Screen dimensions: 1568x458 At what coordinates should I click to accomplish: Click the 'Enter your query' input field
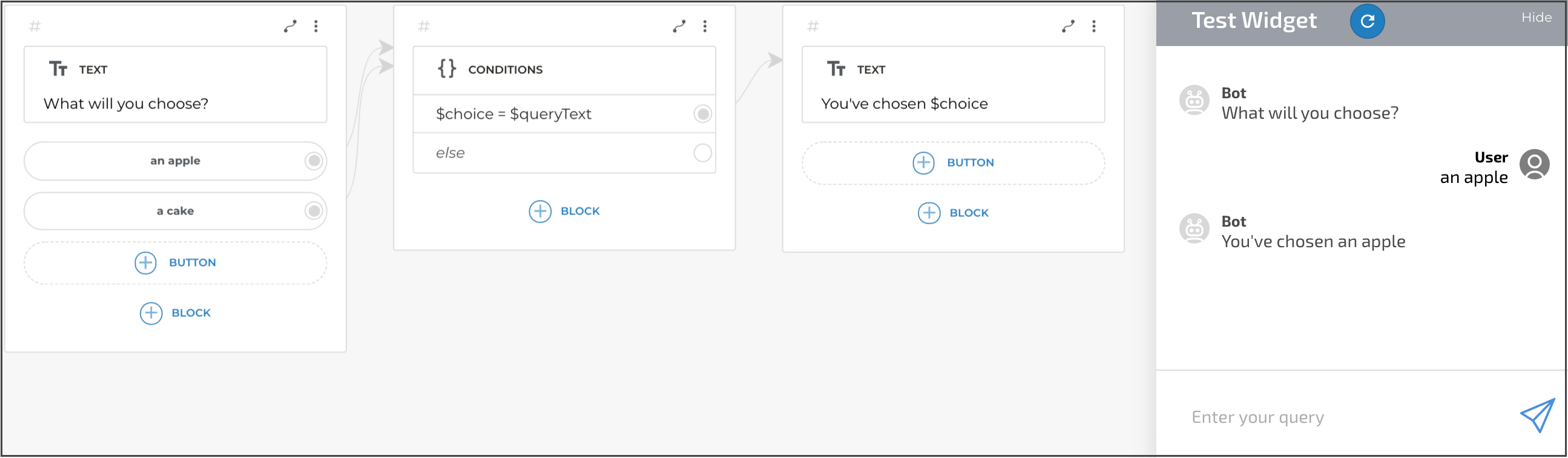coord(1339,417)
